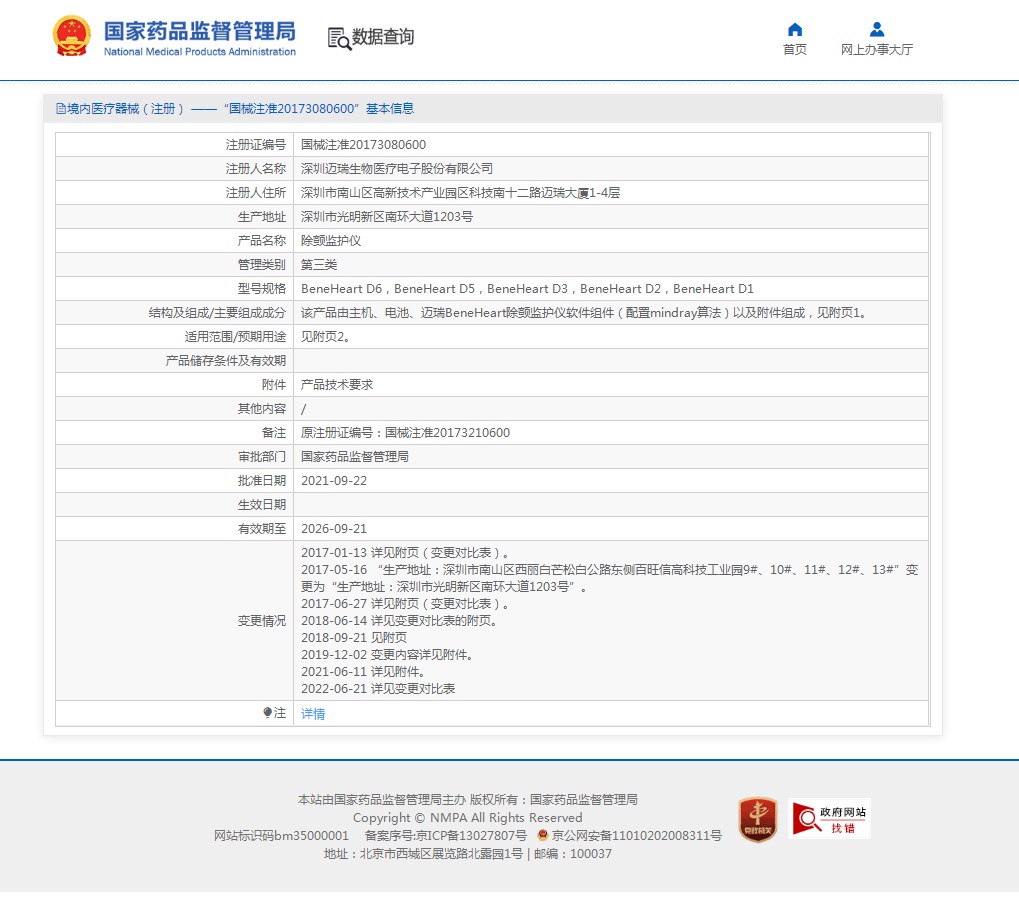Click 国家药品监督管理局 site title
Image resolution: width=1019 pixels, height=905 pixels.
click(x=200, y=31)
